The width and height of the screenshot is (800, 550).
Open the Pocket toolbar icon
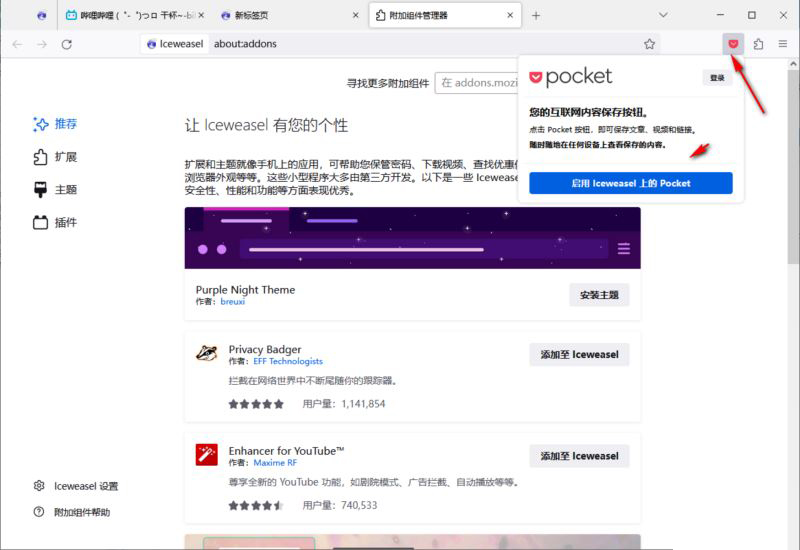[733, 44]
